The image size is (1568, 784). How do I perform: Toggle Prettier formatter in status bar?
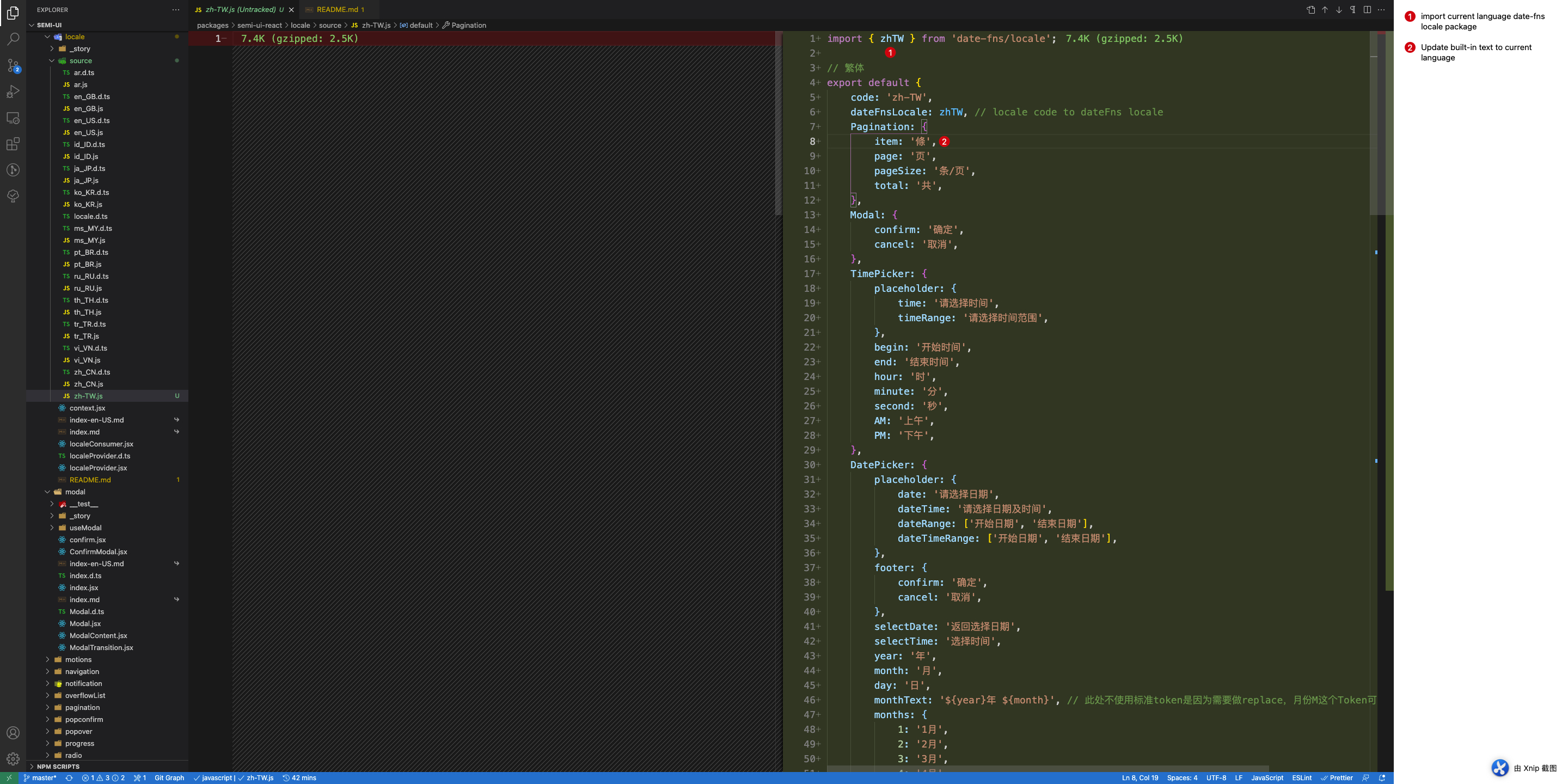click(x=1337, y=778)
